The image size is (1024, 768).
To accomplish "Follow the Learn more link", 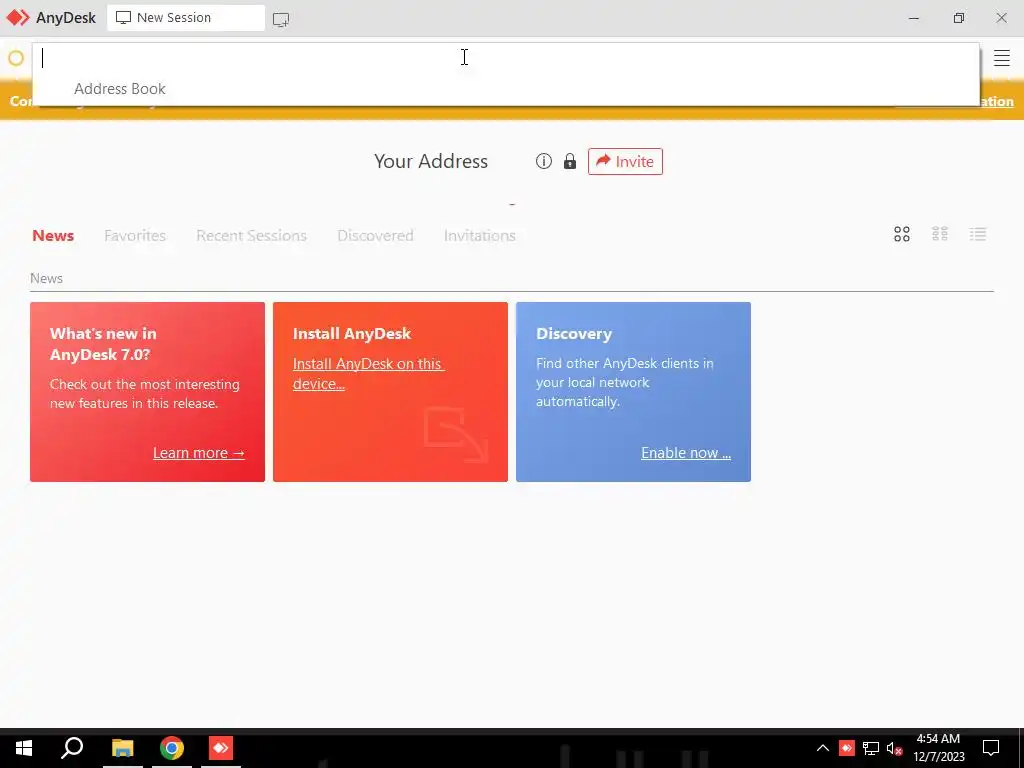I will click(199, 453).
